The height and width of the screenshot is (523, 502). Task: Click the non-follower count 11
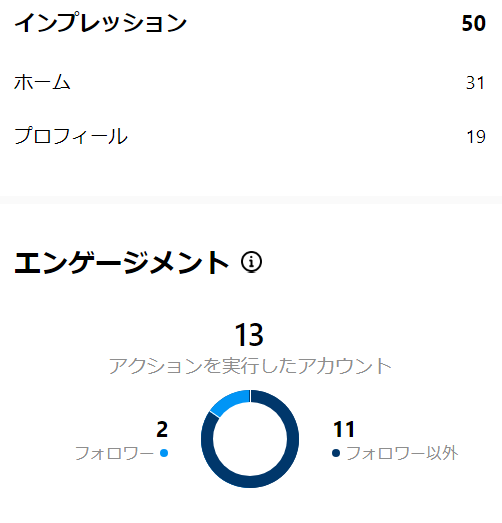point(344,429)
